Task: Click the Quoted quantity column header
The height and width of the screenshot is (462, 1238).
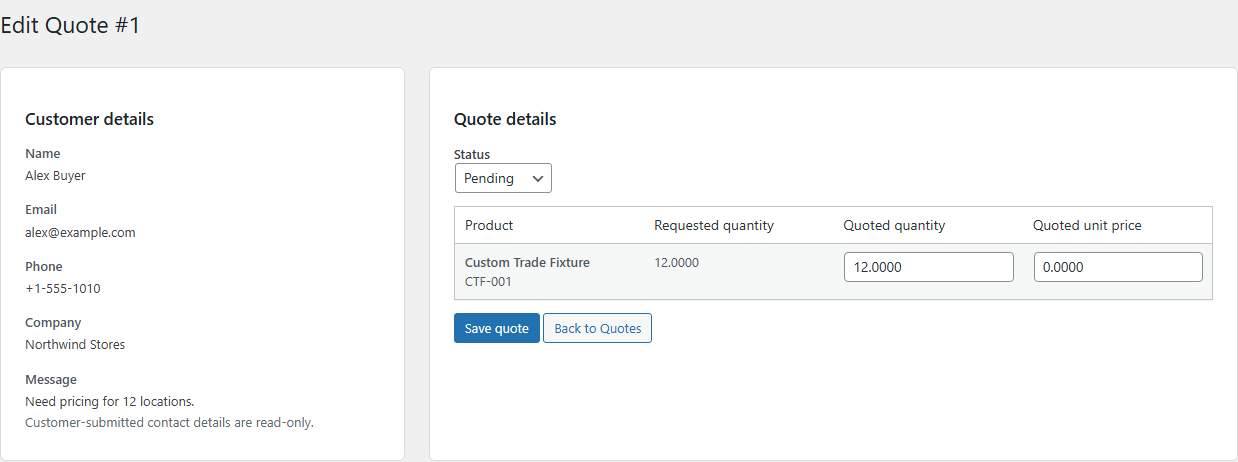Action: [x=894, y=225]
